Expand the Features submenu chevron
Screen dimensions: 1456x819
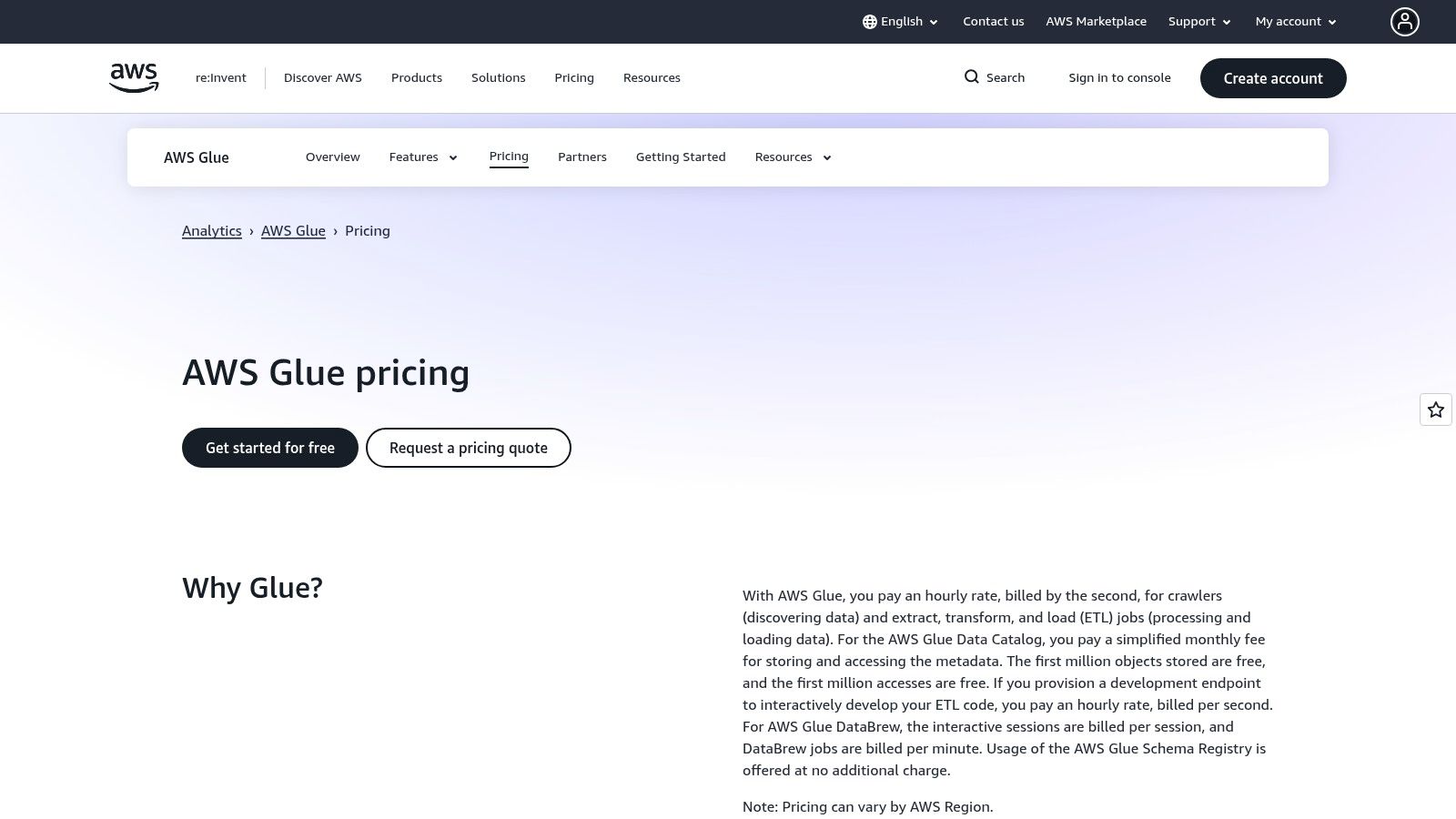pyautogui.click(x=453, y=158)
